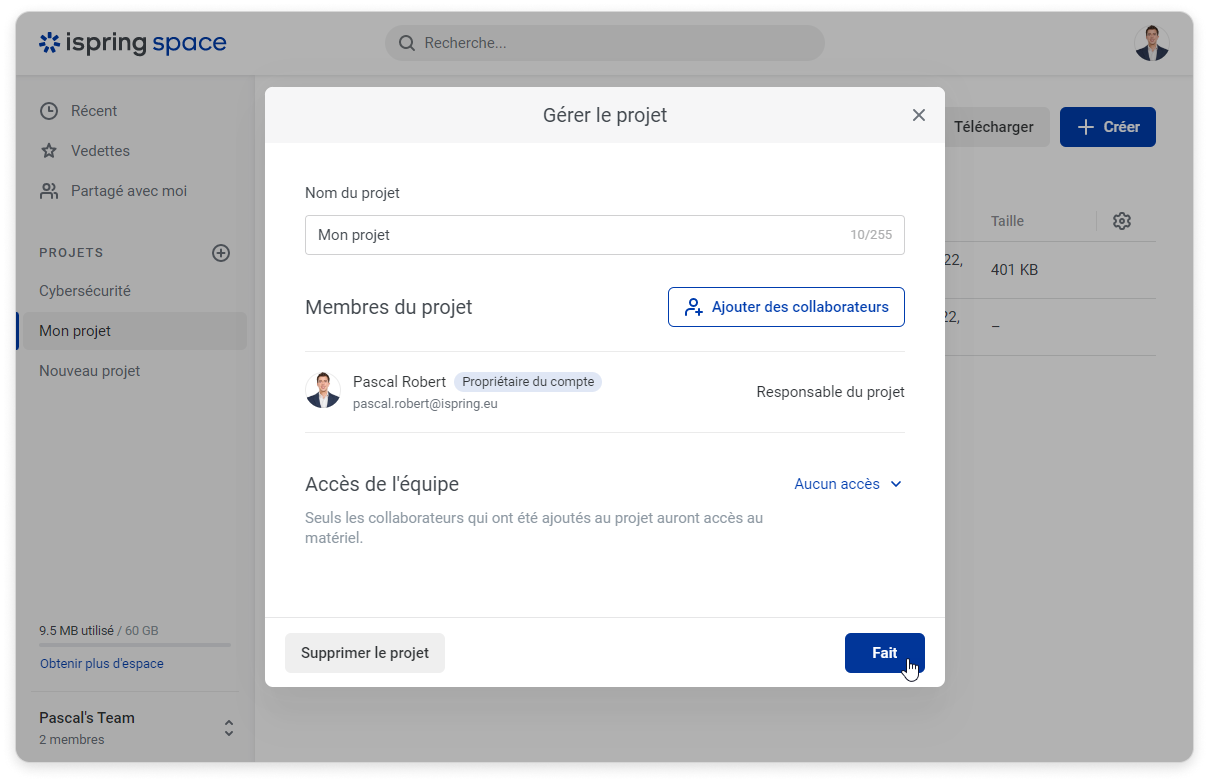Click the search magnifier icon
Viewport: 1209px width, 782px height.
pos(407,43)
